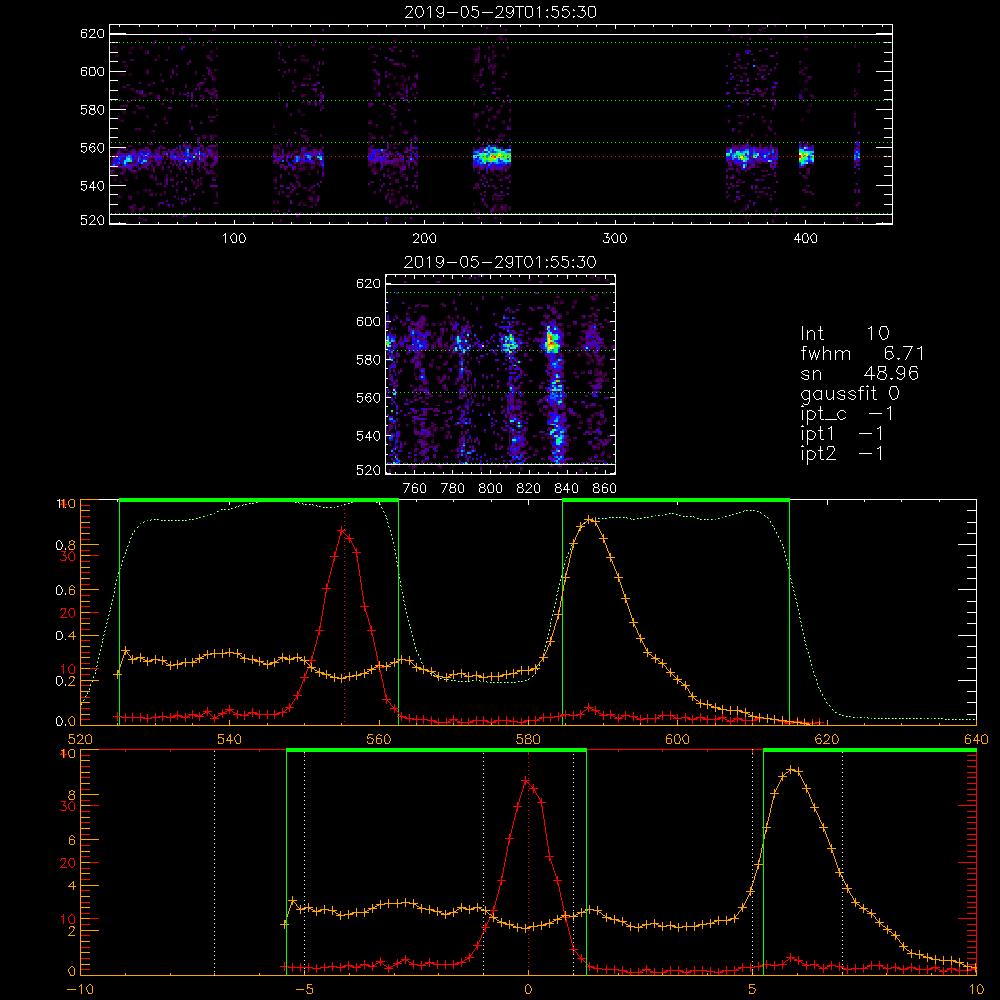Image resolution: width=1000 pixels, height=1000 pixels.
Task: Click x-axis label '300' on wide spectrogram
Action: (x=615, y=239)
